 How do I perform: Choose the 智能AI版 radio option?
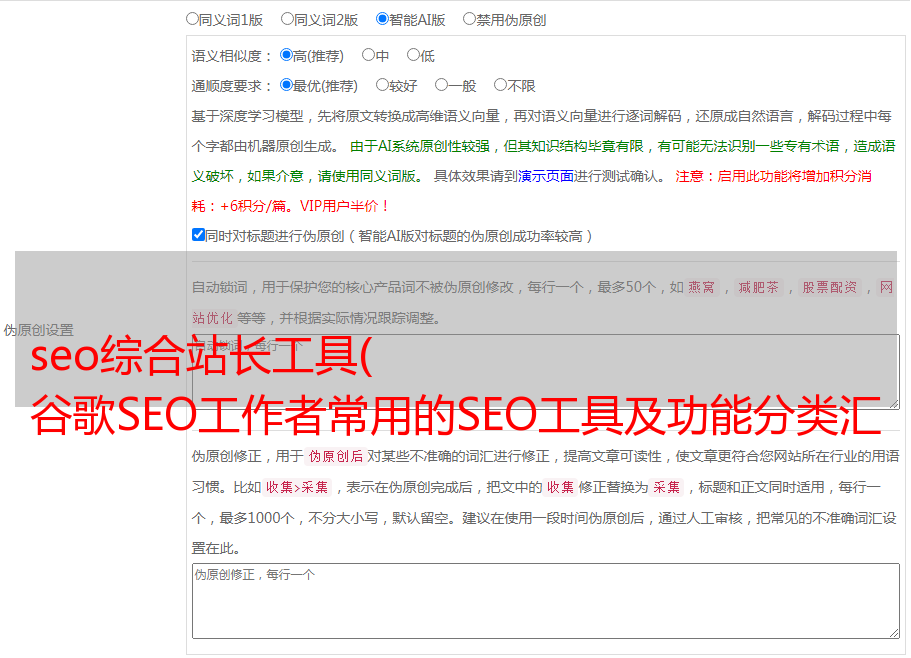[x=382, y=19]
